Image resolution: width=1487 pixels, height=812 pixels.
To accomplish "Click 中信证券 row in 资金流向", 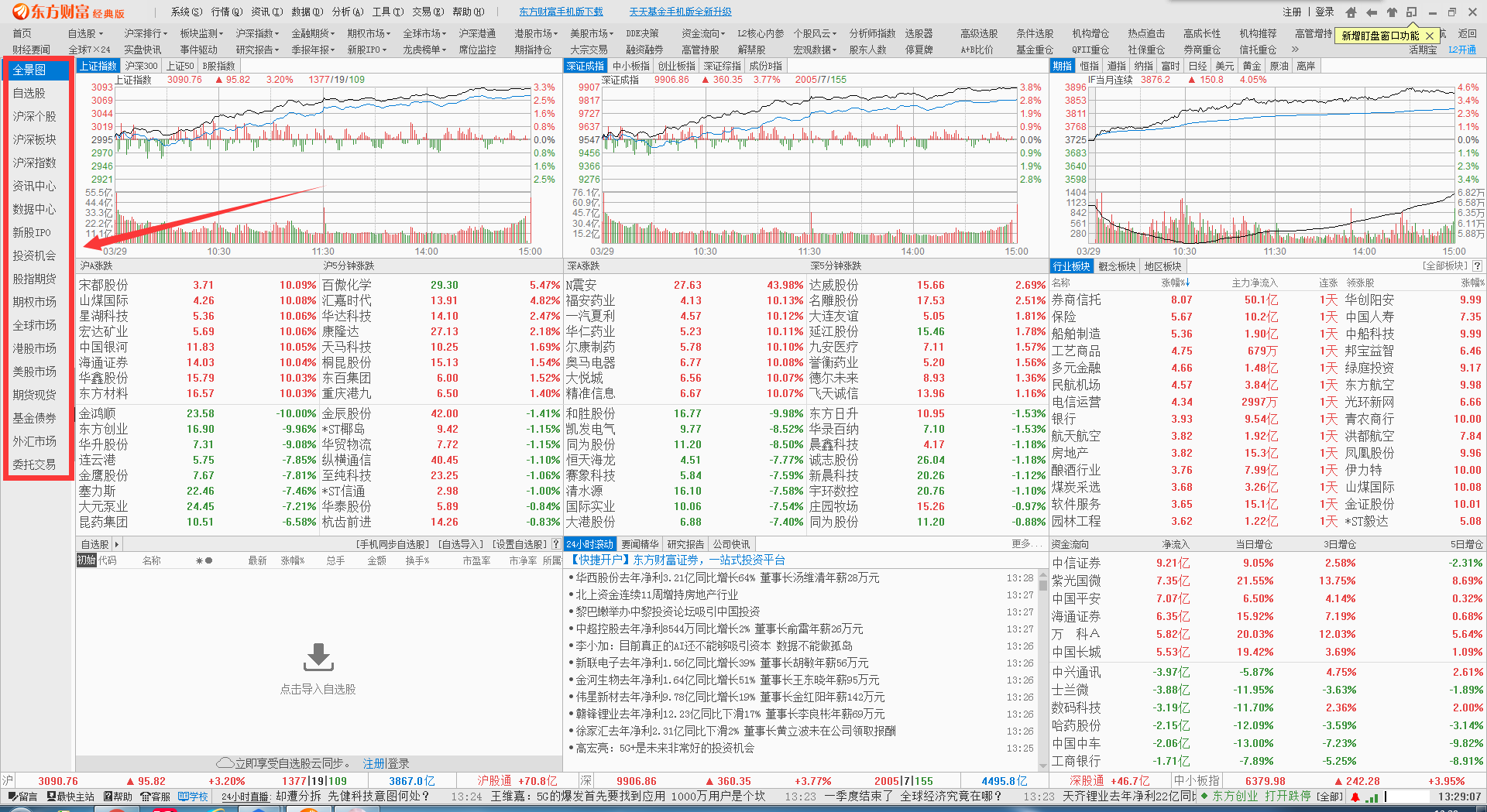I will (x=1266, y=564).
